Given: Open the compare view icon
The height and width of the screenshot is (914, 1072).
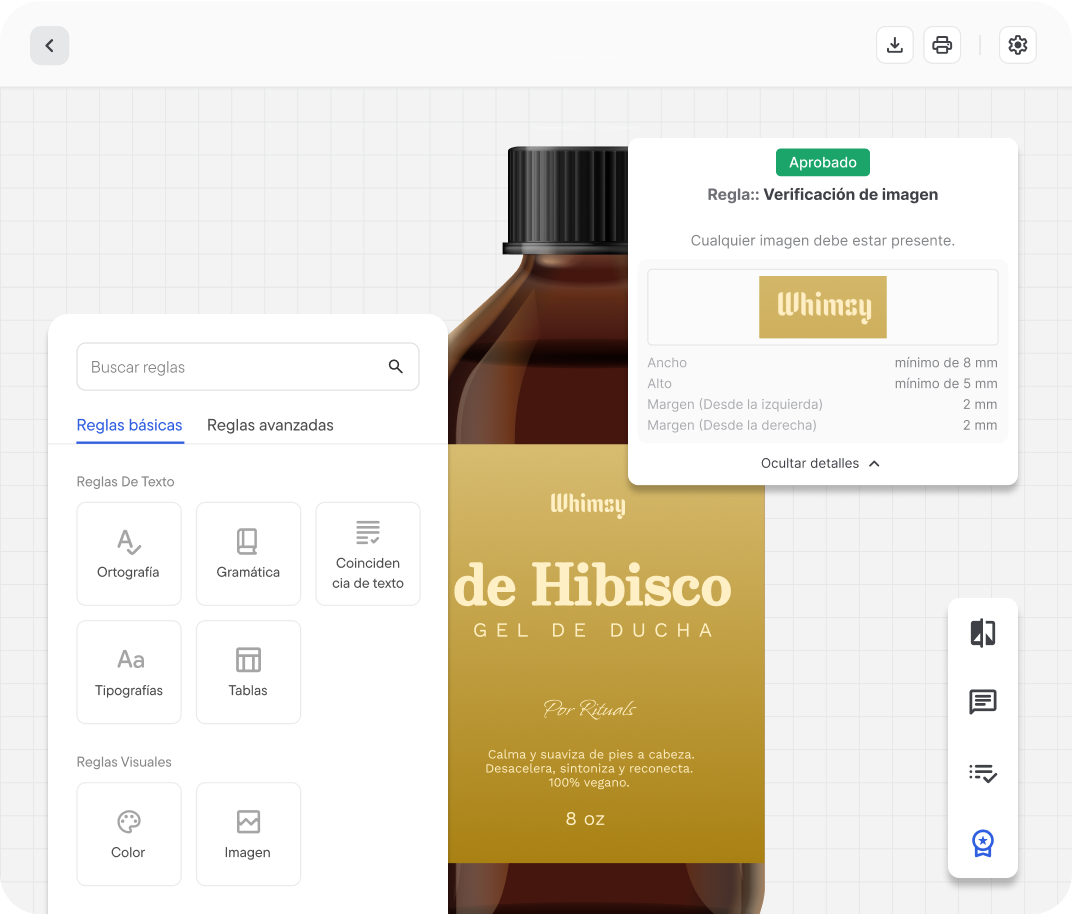Looking at the screenshot, I should click(x=982, y=633).
